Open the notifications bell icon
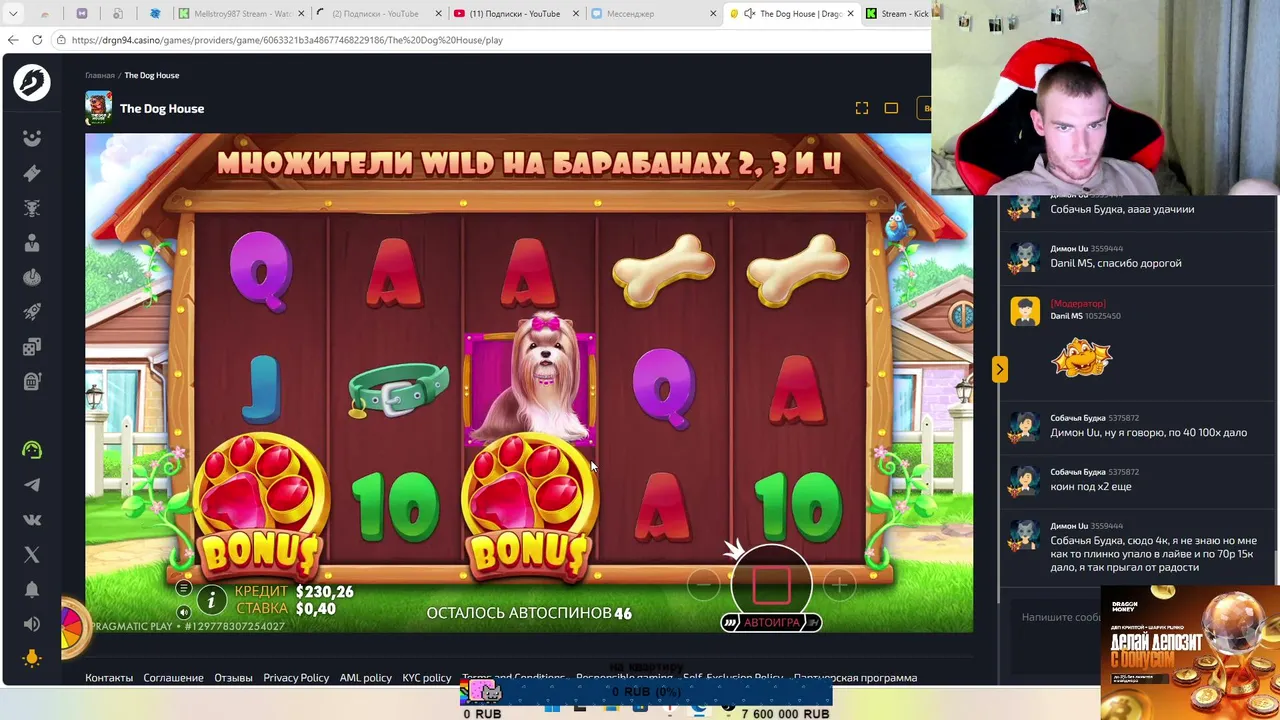This screenshot has width=1280, height=720. 32,589
